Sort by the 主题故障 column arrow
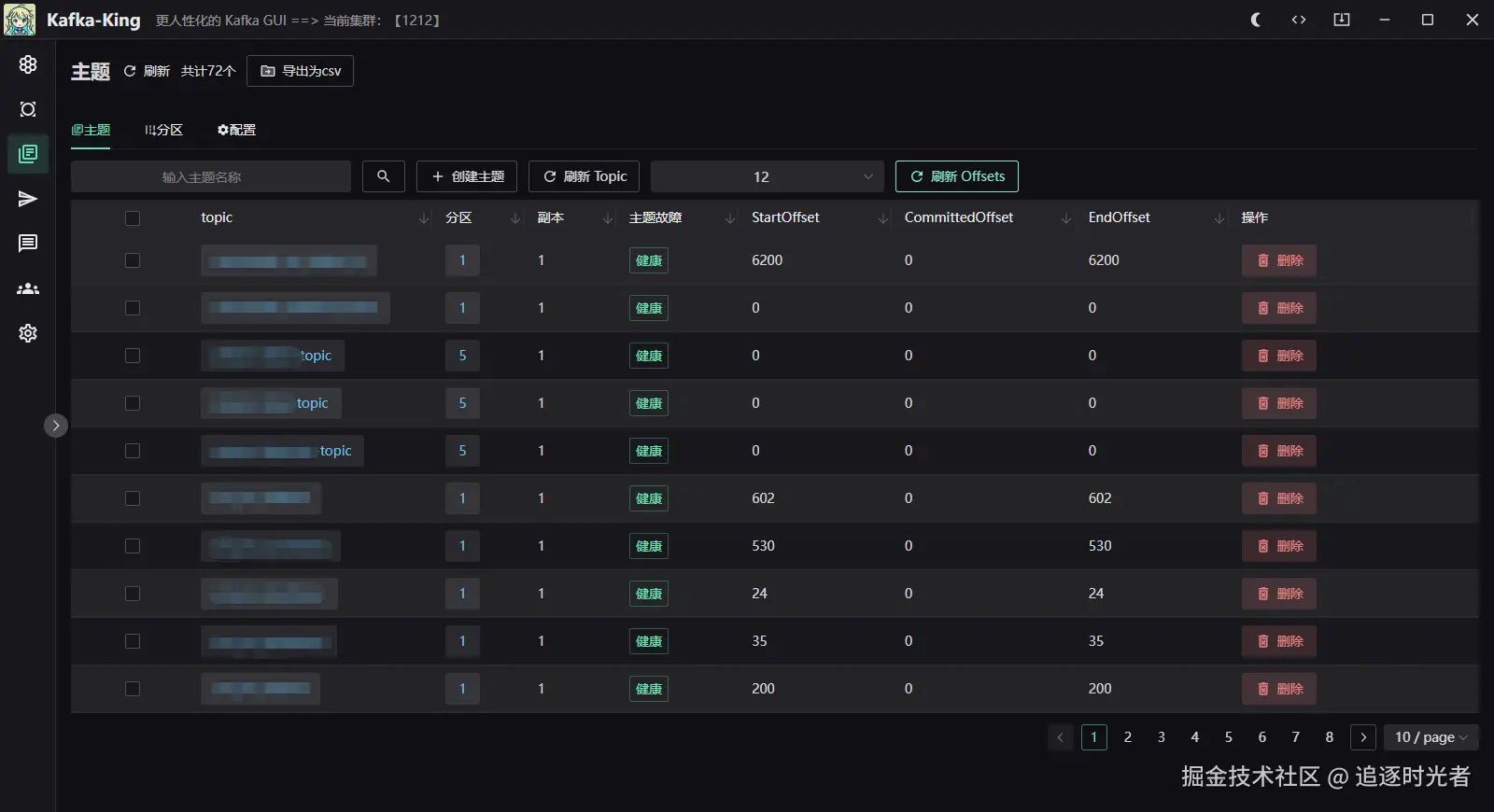This screenshot has height=812, width=1494. 730,217
